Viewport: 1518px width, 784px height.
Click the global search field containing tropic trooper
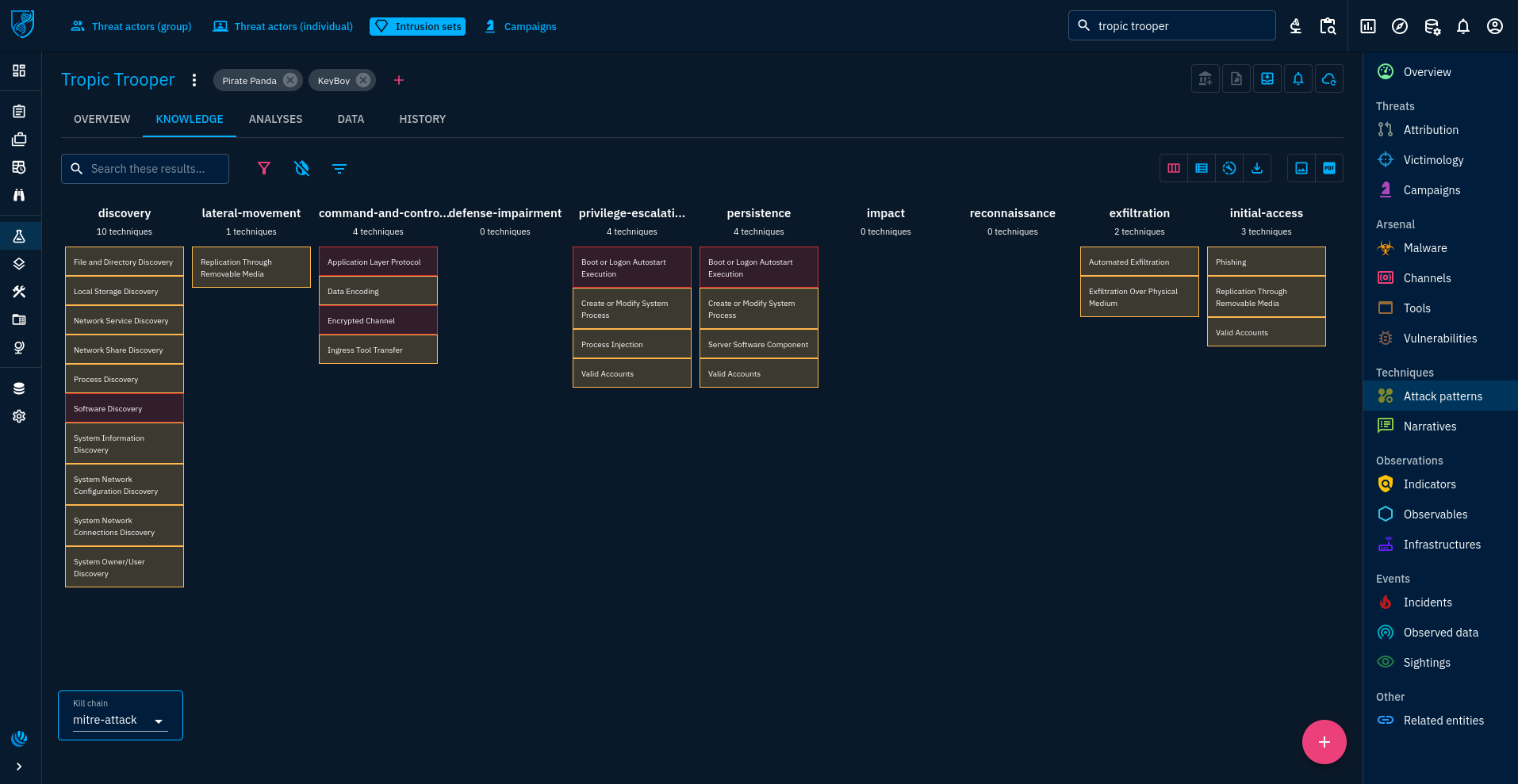[x=1172, y=25]
